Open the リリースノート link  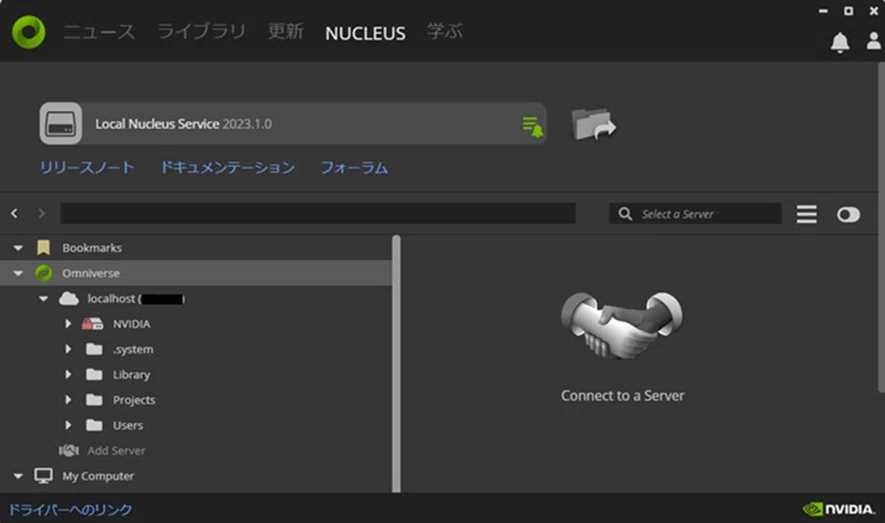pyautogui.click(x=87, y=168)
